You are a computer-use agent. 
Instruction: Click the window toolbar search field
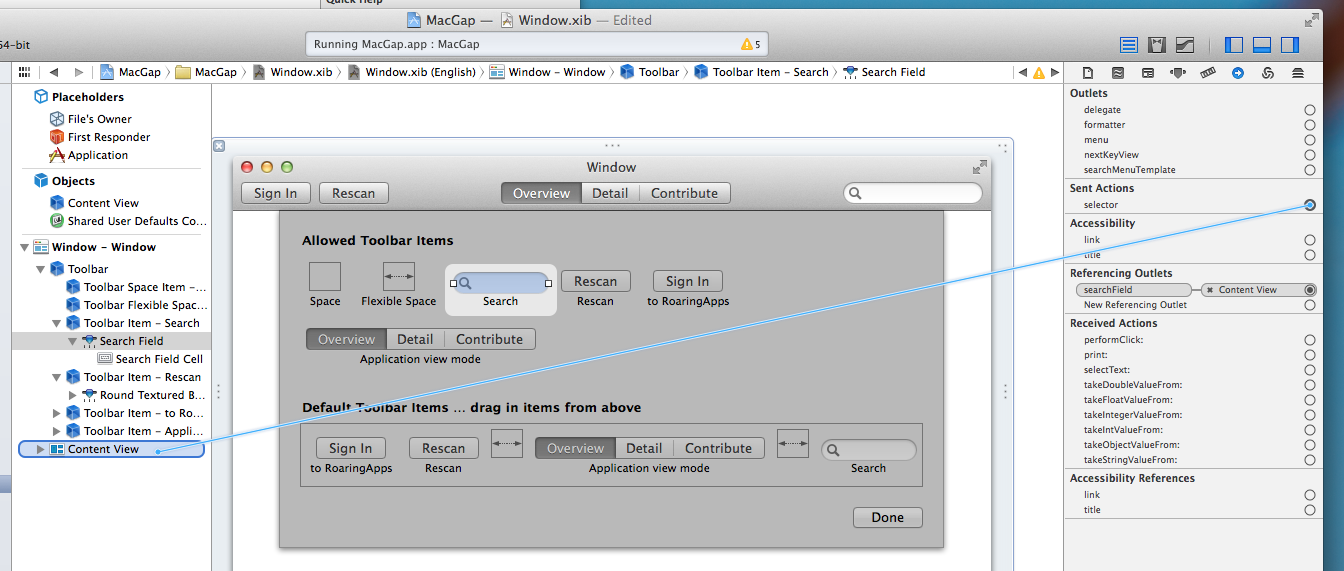tap(913, 193)
